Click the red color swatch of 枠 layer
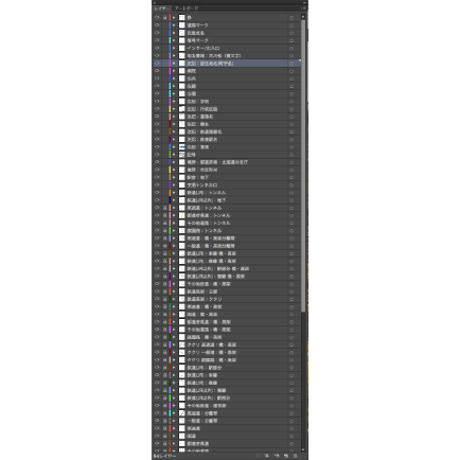 pos(170,17)
